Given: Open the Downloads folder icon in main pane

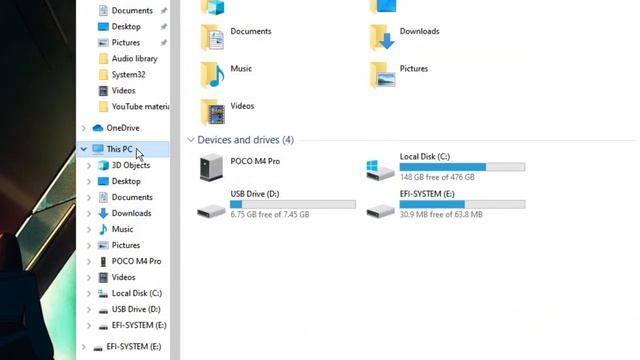Looking at the screenshot, I should (382, 38).
